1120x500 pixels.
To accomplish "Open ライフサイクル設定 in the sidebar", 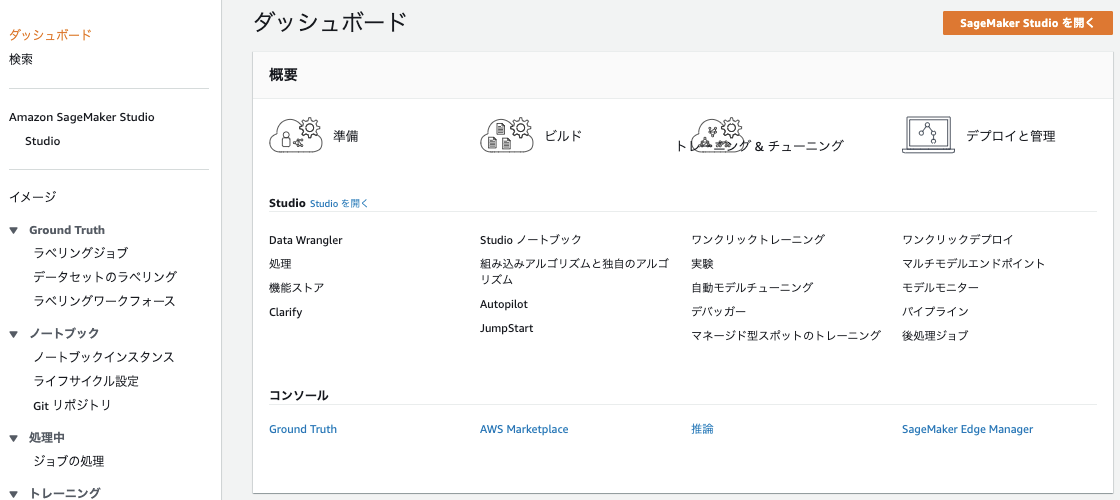I will point(86,381).
